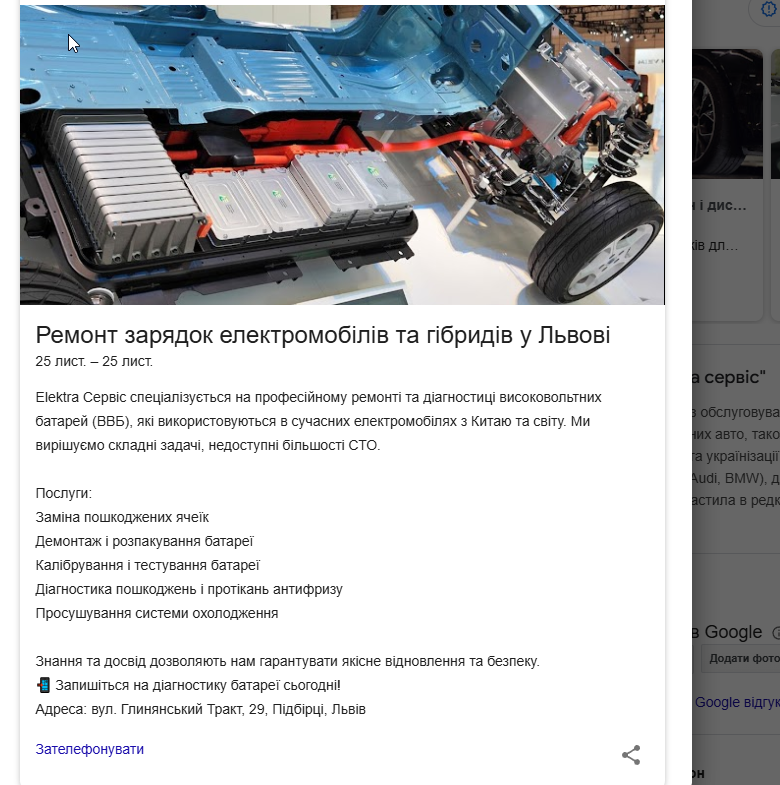Click the exclamation badge icon at top right
Screen dimensions: 780x785
click(x=769, y=9)
